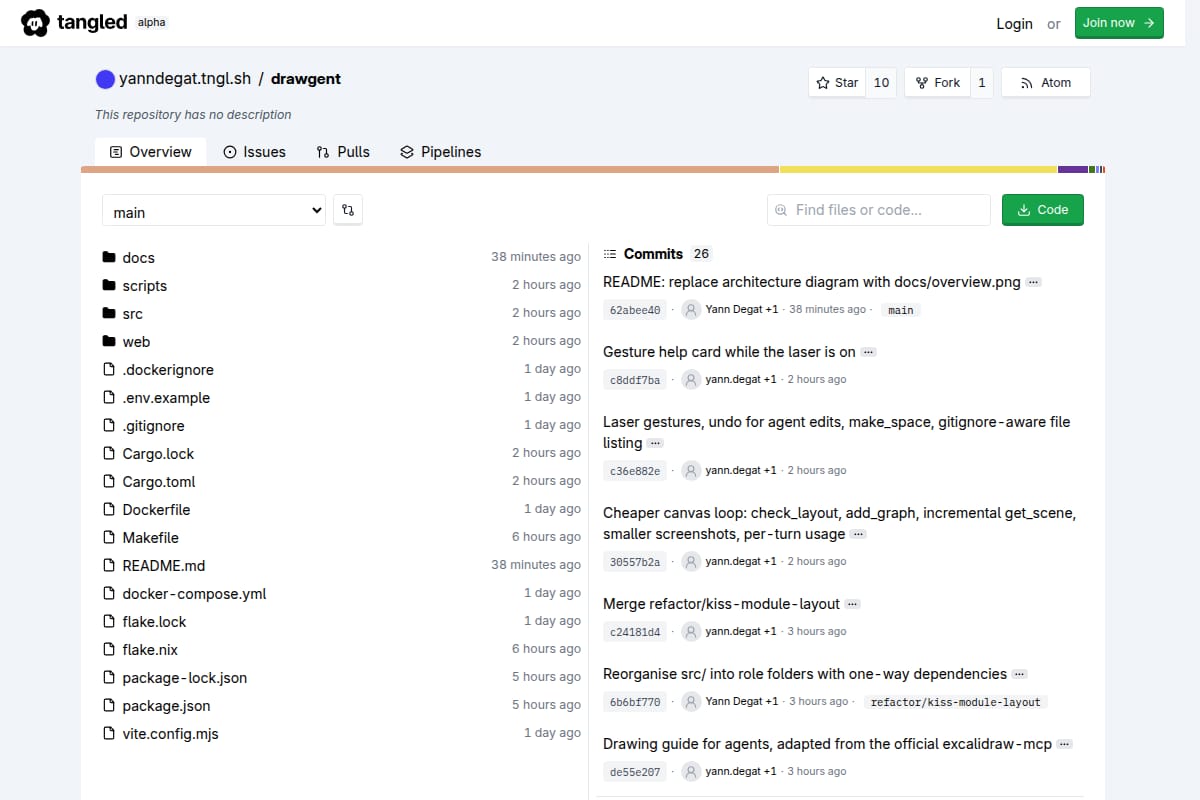1200x800 pixels.
Task: Expand README commit message ellipsis
Action: (x=1034, y=283)
